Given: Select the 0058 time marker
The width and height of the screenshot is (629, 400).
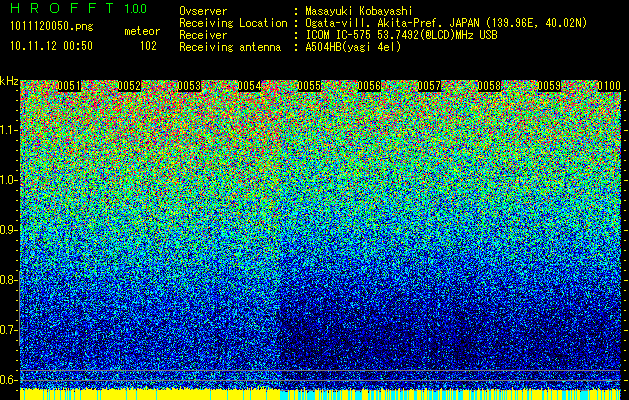Looking at the screenshot, I should tap(489, 86).
